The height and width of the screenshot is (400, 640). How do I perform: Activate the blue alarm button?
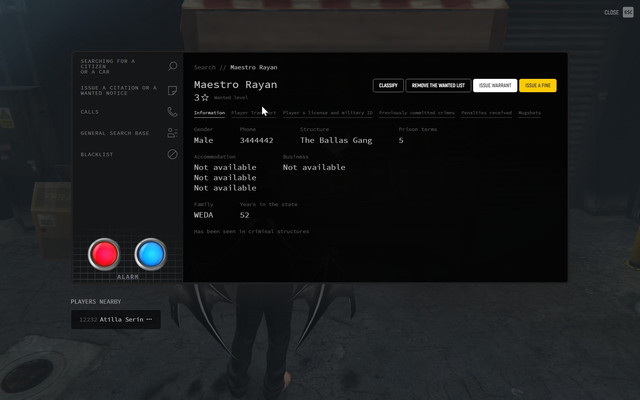[151, 254]
